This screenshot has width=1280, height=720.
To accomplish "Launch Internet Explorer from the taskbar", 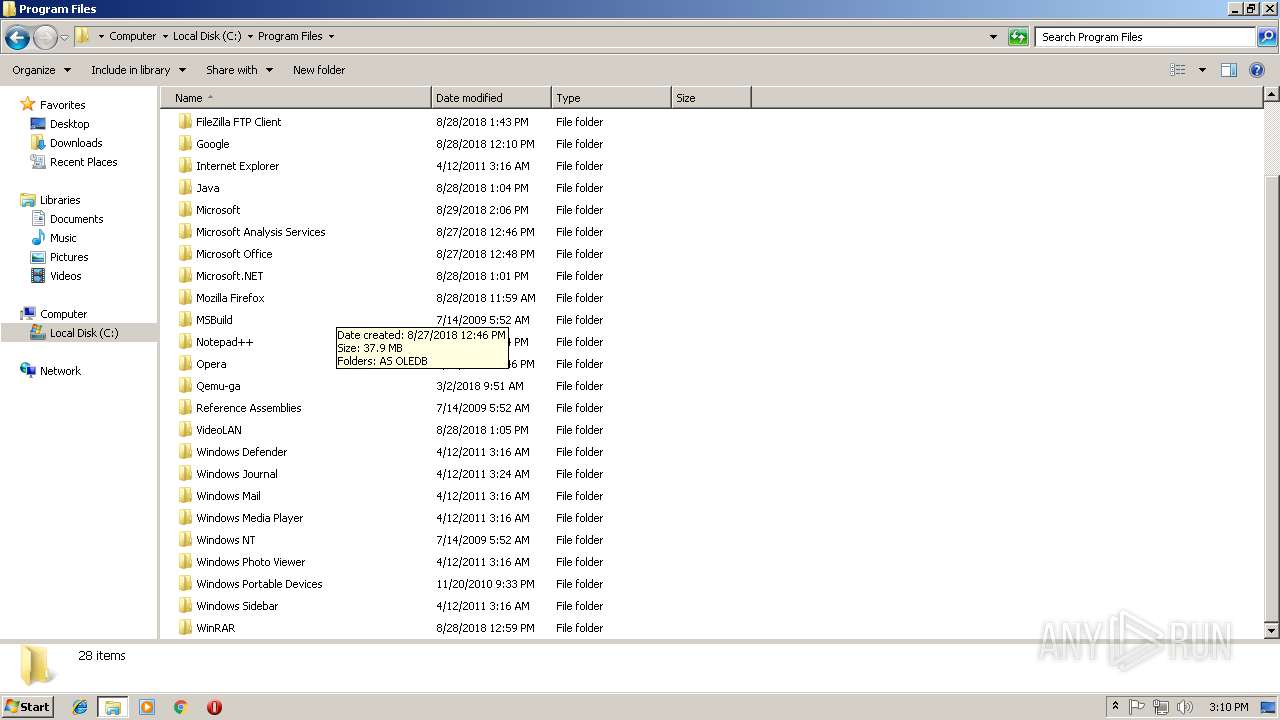I will tap(80, 707).
